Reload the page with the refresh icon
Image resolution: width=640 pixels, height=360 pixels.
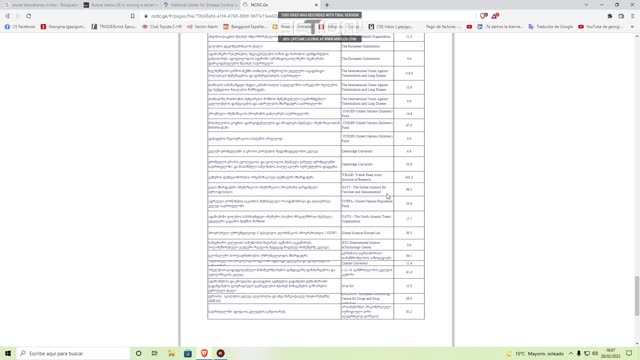[x=29, y=16]
